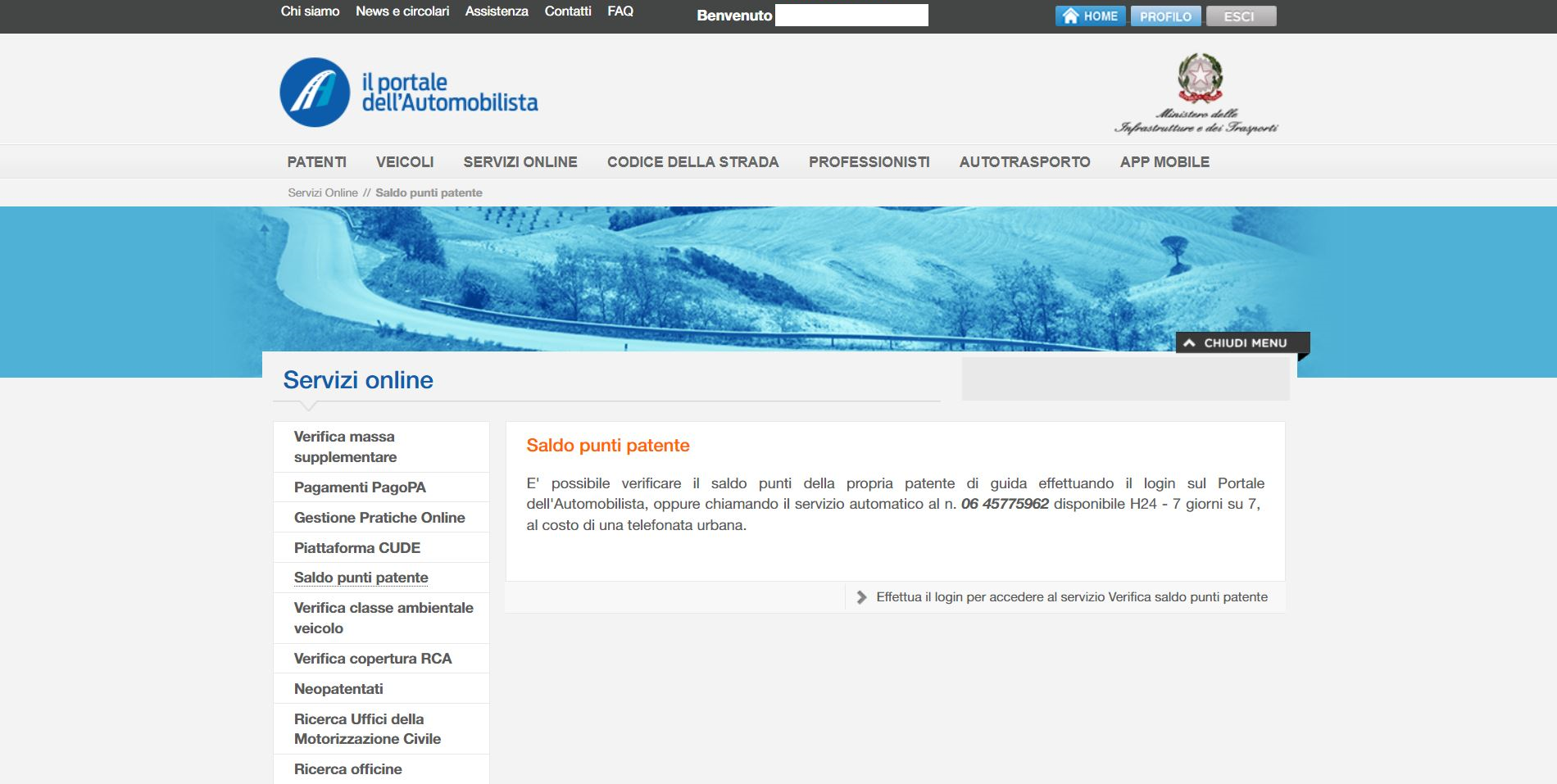Screen dimensions: 1557x784
Task: Select Pagamenti PagoPA in sidebar
Action: click(381, 487)
